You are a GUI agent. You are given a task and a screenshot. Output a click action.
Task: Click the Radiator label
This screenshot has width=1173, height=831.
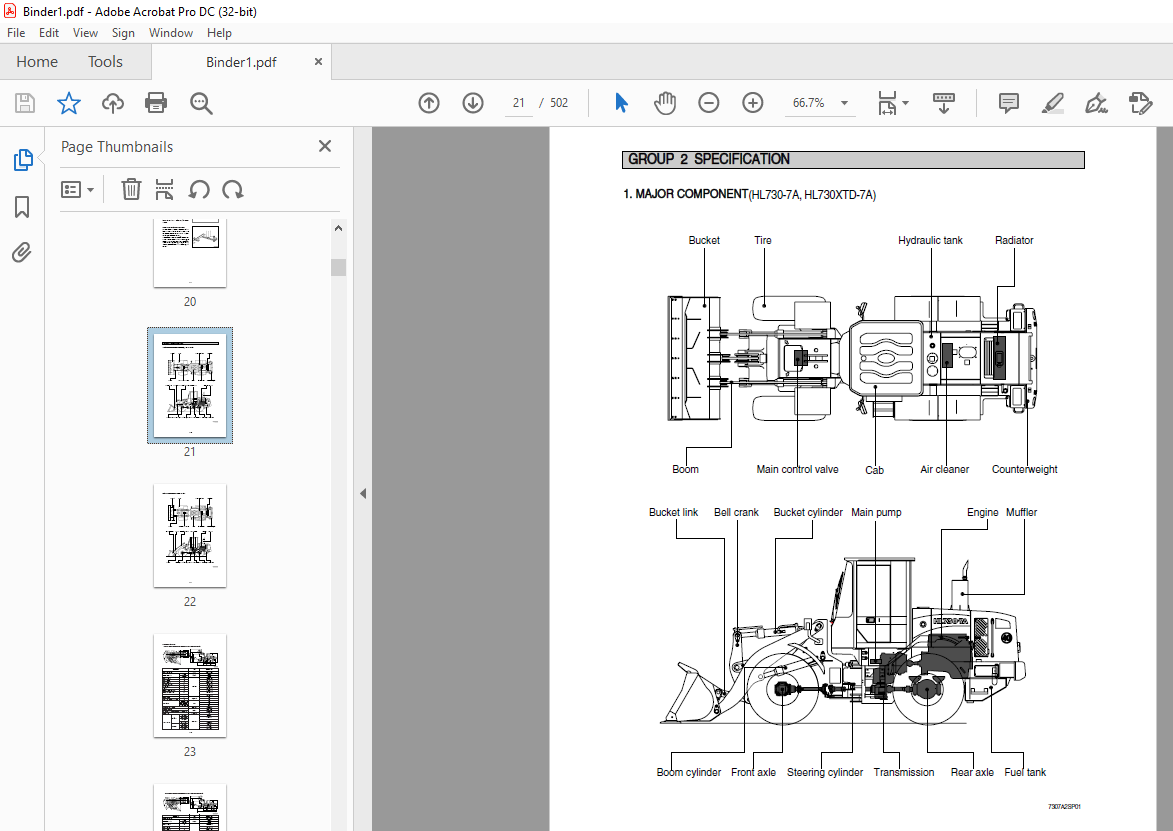(x=1014, y=240)
